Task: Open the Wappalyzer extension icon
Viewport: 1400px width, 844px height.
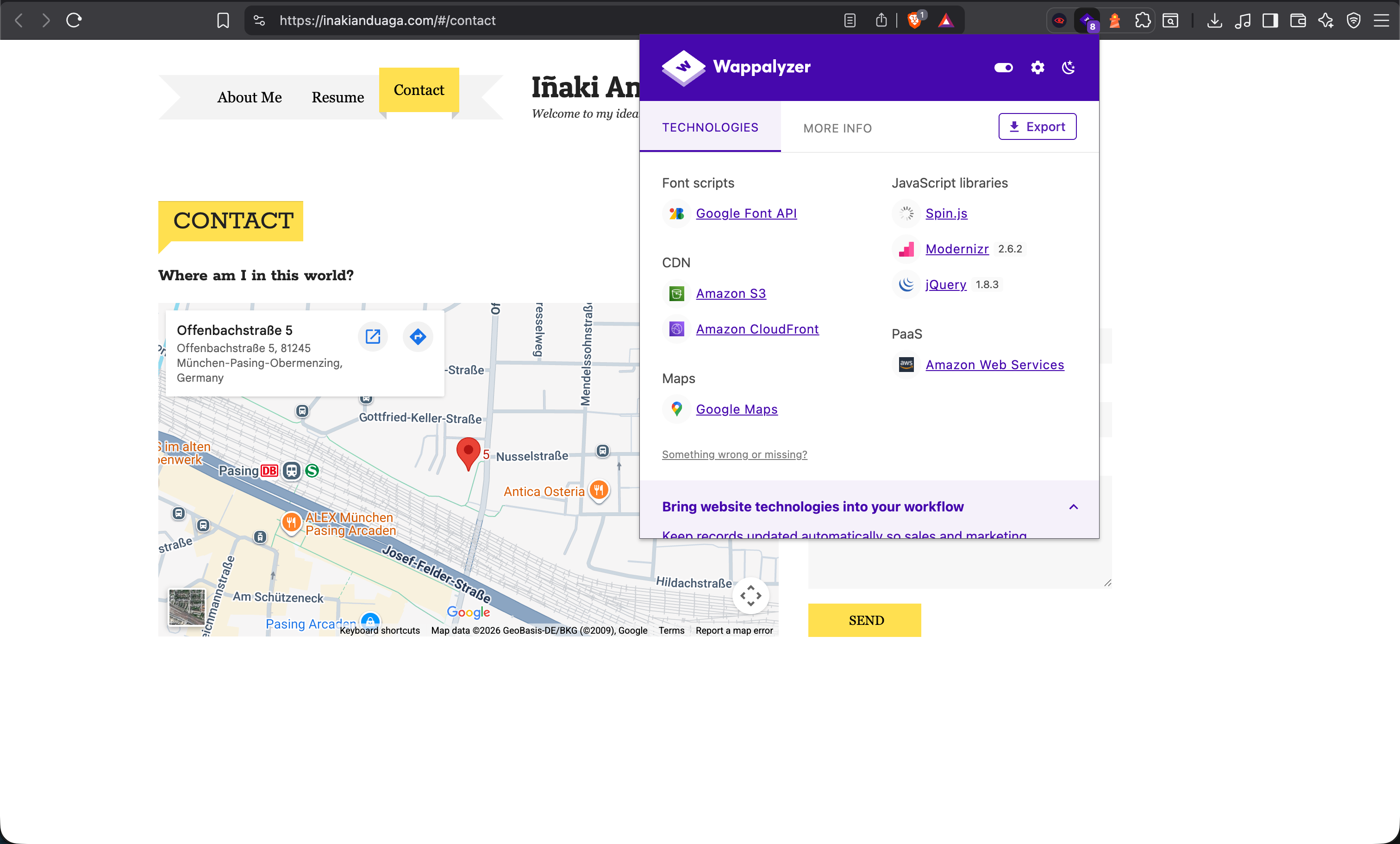Action: click(1087, 21)
